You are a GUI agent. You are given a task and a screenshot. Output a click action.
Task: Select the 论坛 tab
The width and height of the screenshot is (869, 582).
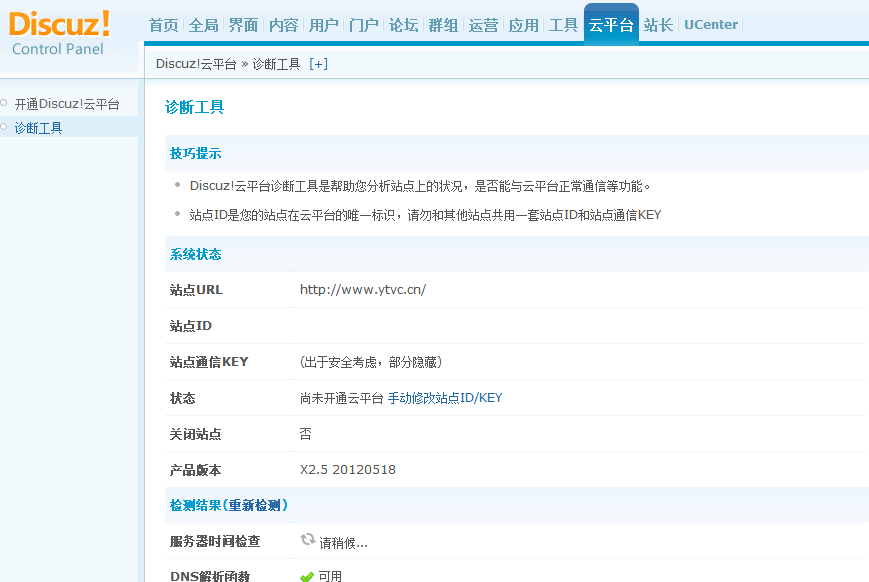(x=403, y=25)
